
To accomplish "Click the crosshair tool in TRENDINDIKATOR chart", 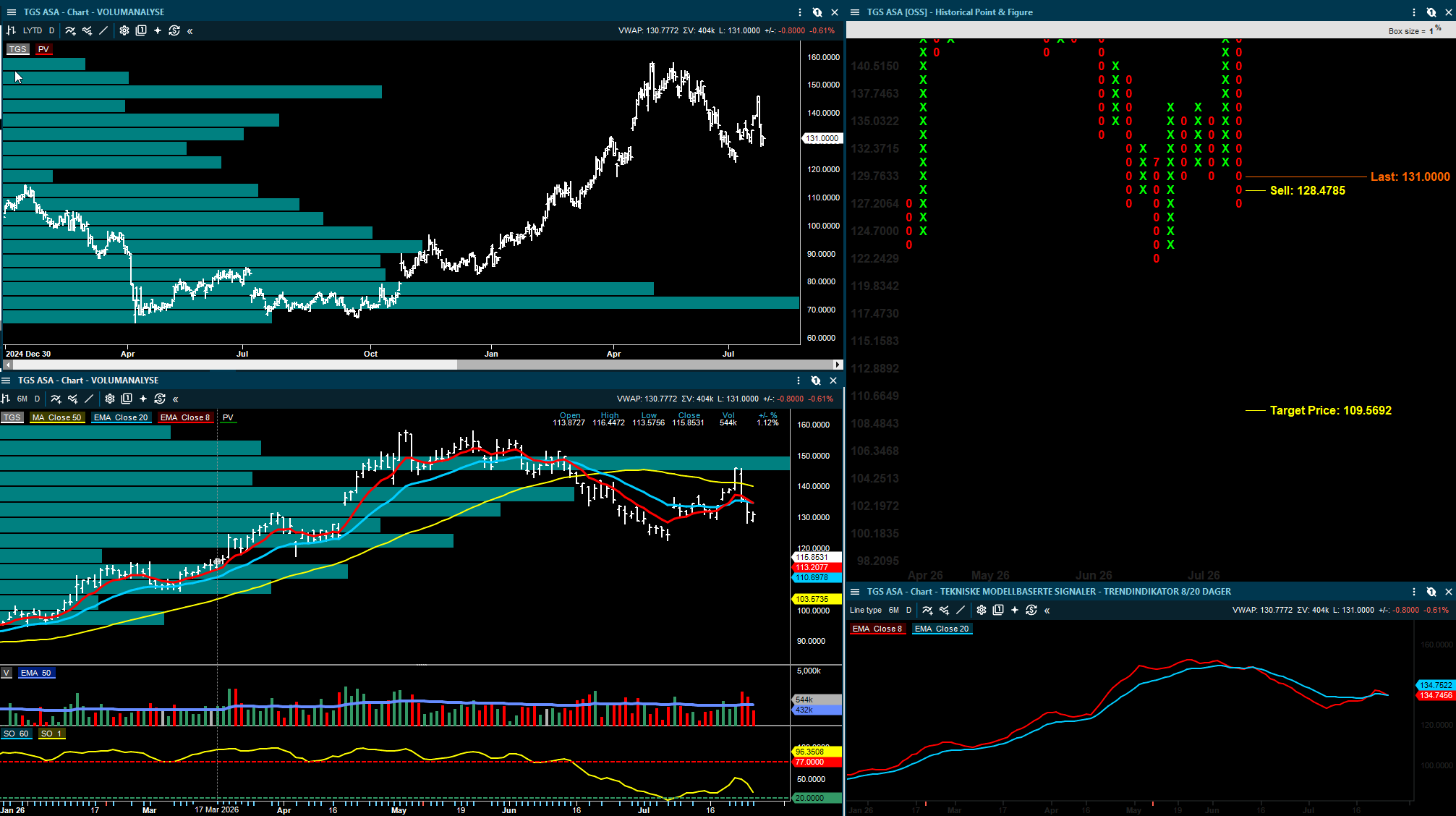I will click(x=1015, y=610).
